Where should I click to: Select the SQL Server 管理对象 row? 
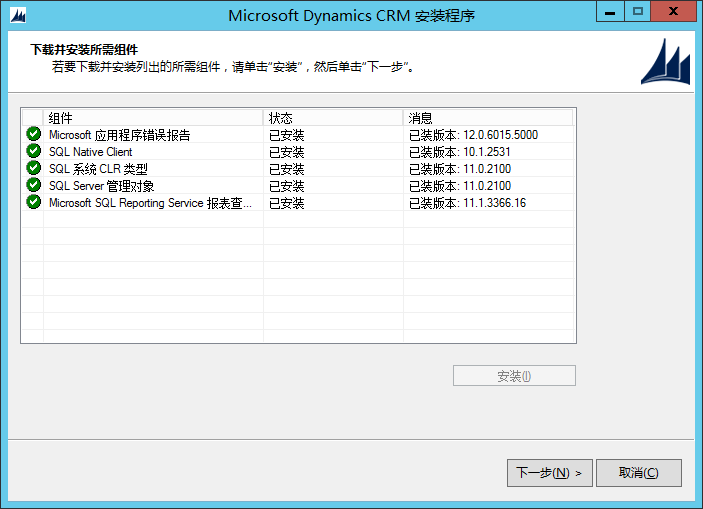(298, 186)
